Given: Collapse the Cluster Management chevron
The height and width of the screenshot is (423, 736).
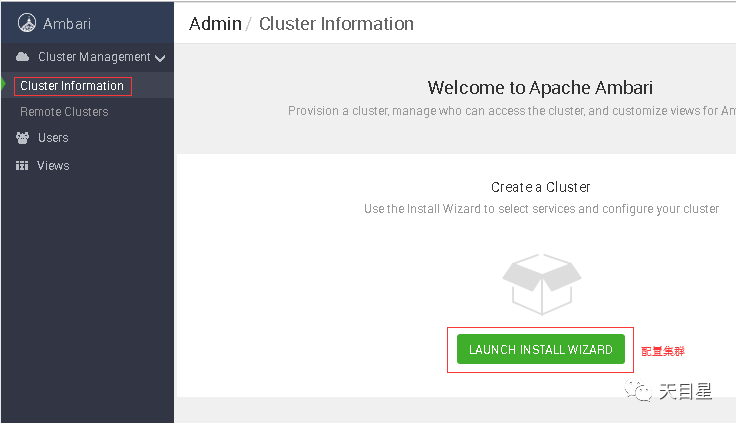Looking at the screenshot, I should [160, 58].
